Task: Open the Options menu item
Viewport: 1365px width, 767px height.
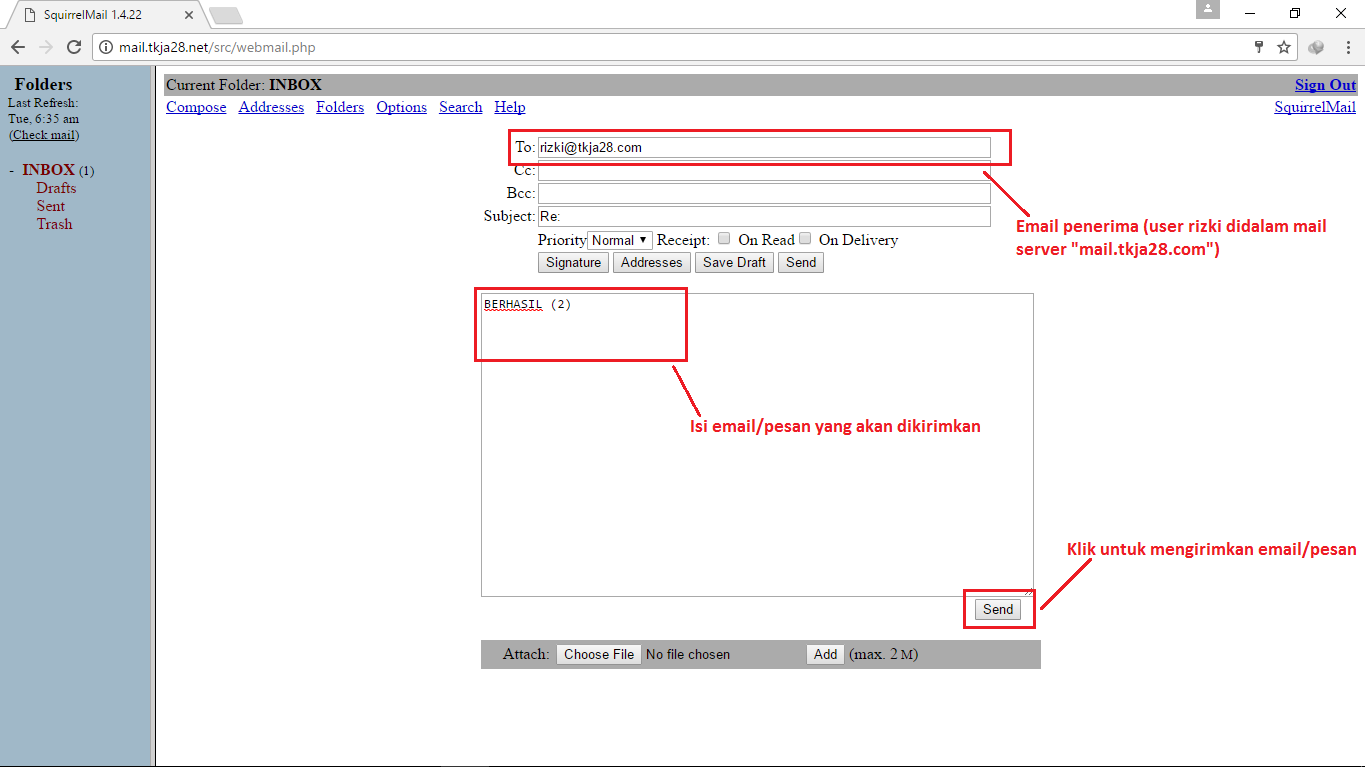Action: (401, 107)
